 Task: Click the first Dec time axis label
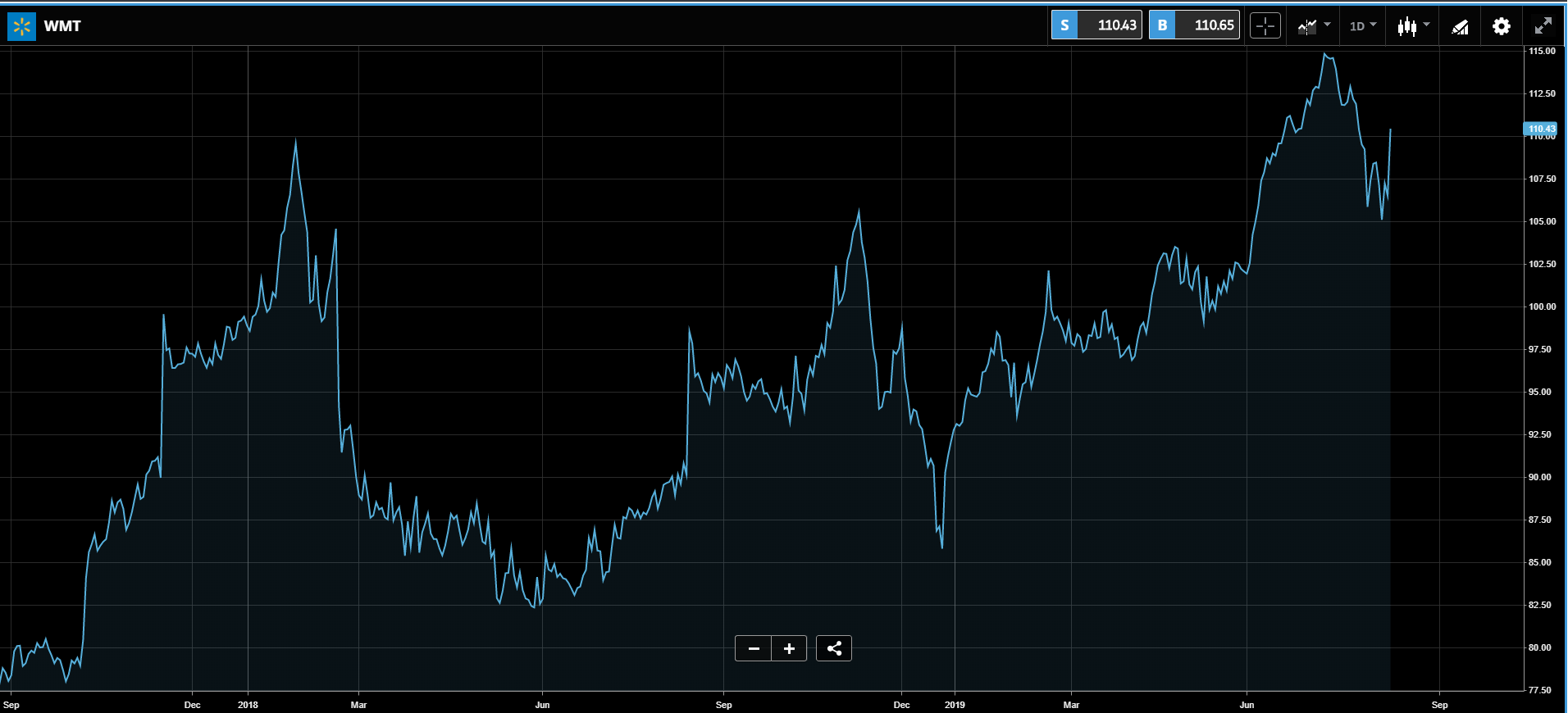pyautogui.click(x=192, y=705)
